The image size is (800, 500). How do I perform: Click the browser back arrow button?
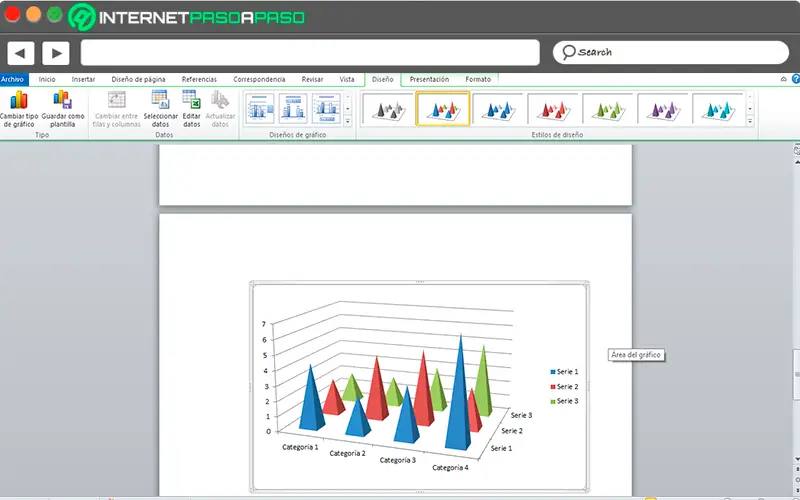pyautogui.click(x=20, y=53)
